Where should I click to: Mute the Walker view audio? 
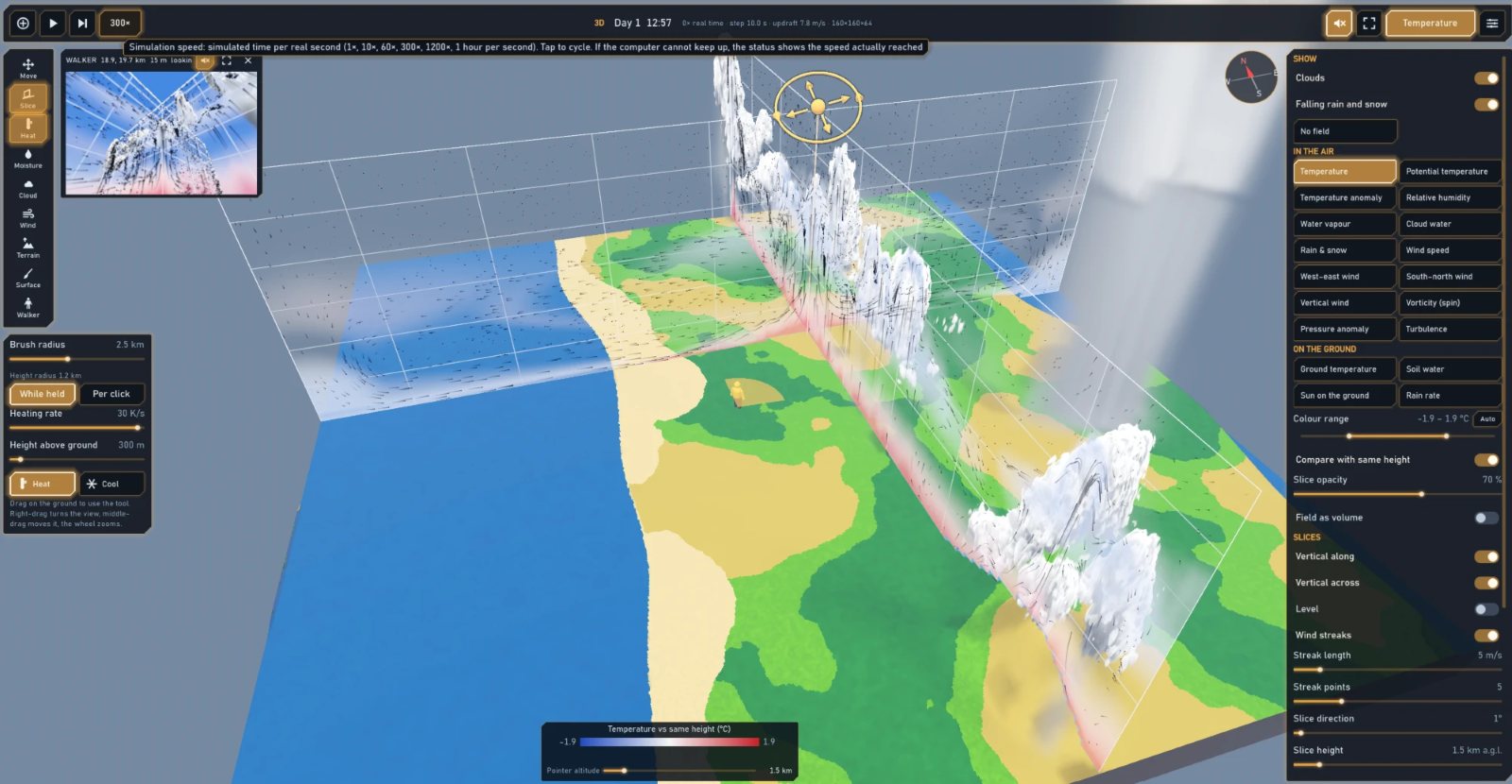(x=205, y=60)
